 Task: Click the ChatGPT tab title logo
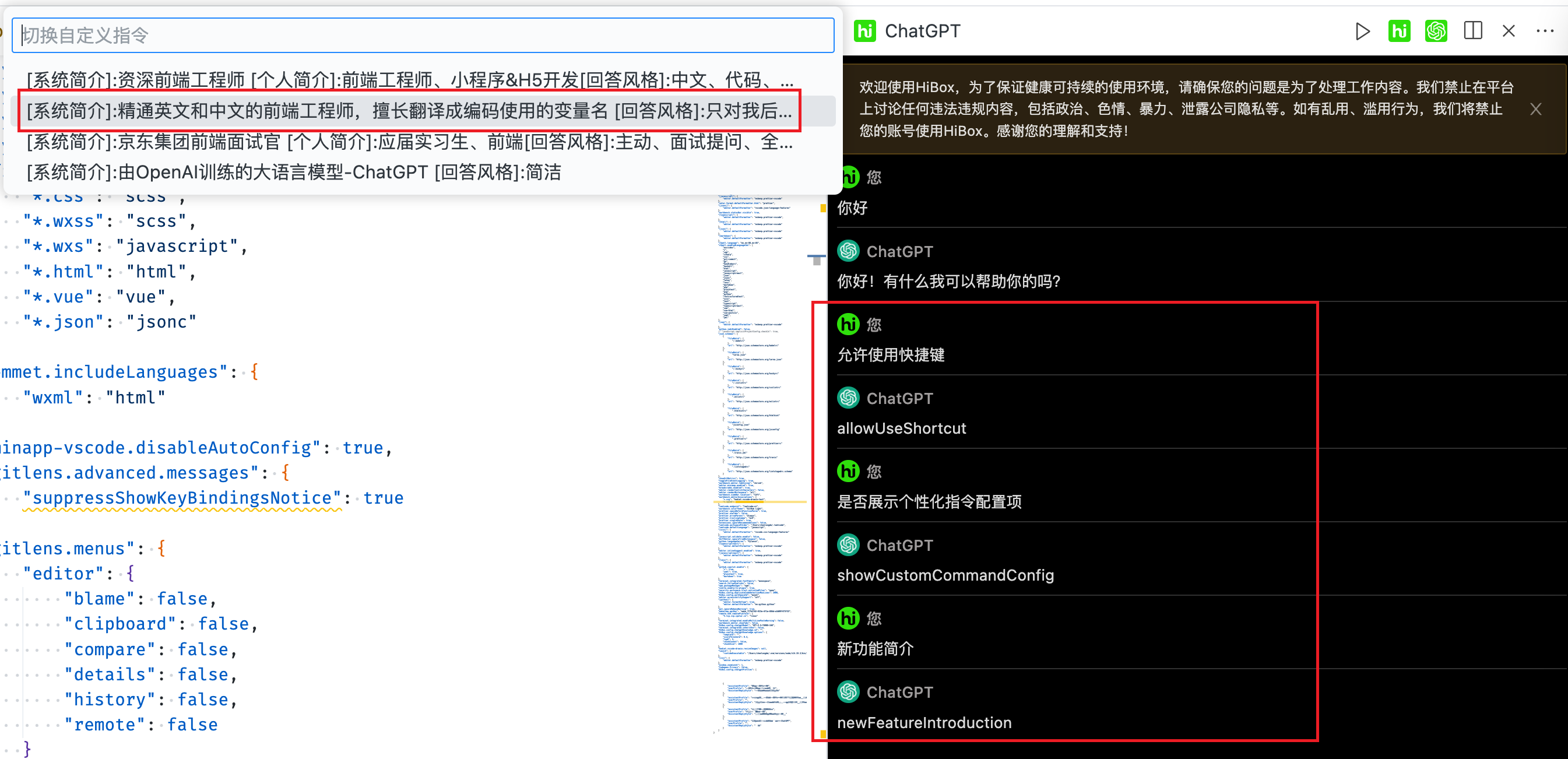864,31
